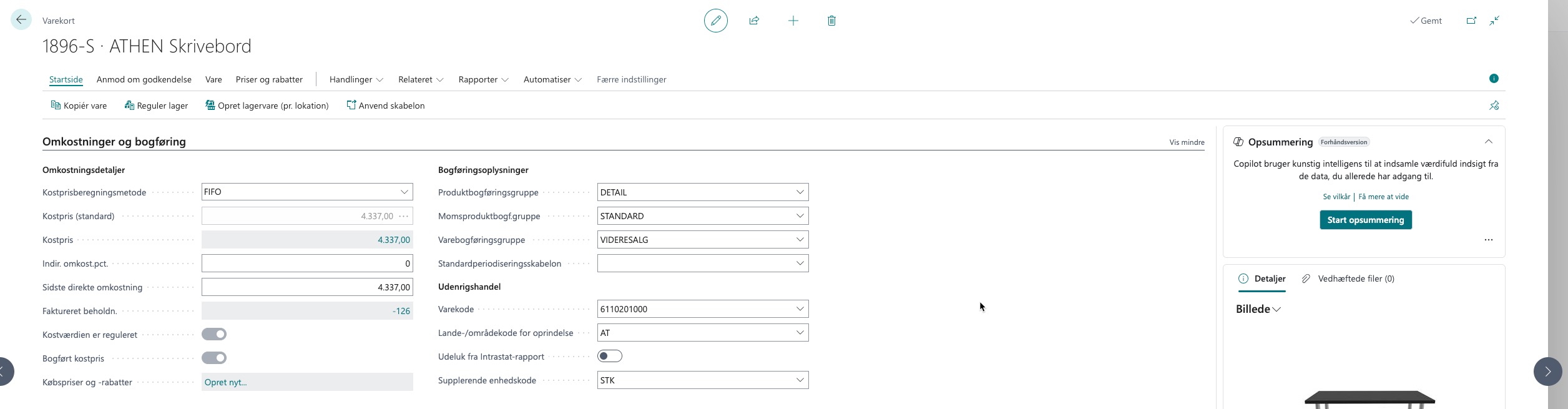Toggle the Bogført kostpris switch
The width and height of the screenshot is (1568, 409).
click(x=214, y=358)
